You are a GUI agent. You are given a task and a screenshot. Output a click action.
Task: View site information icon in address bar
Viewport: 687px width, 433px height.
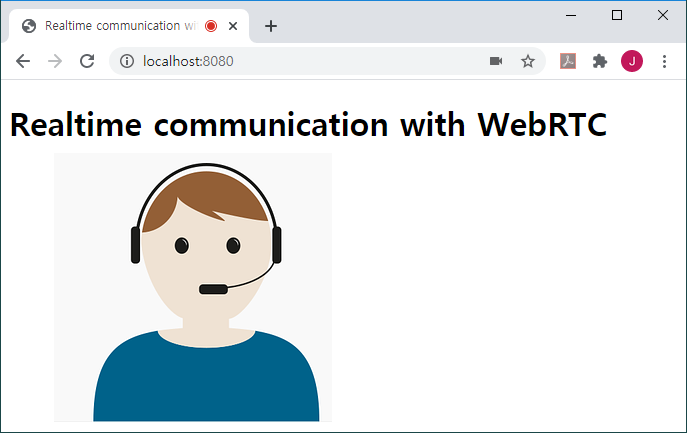pyautogui.click(x=127, y=61)
